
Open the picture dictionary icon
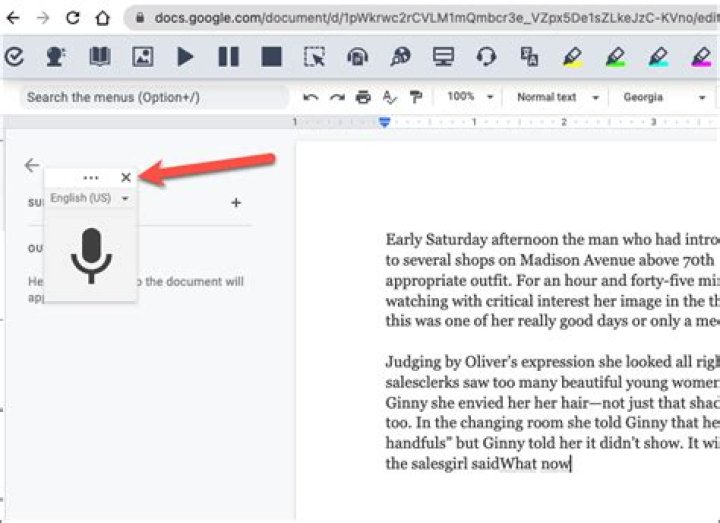(143, 57)
